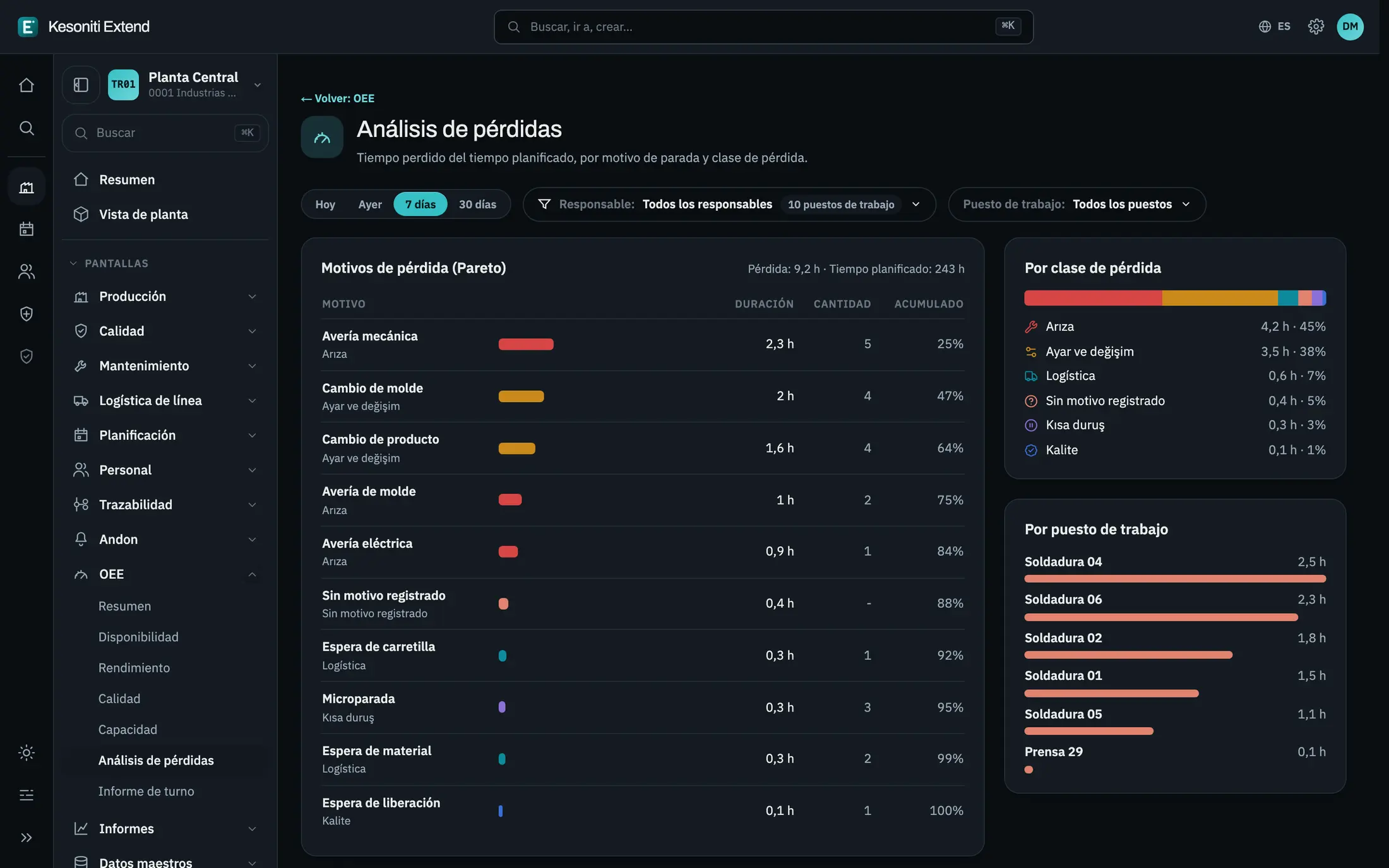Image resolution: width=1389 pixels, height=868 pixels.
Task: Open the DM user avatar menu
Action: tap(1350, 27)
